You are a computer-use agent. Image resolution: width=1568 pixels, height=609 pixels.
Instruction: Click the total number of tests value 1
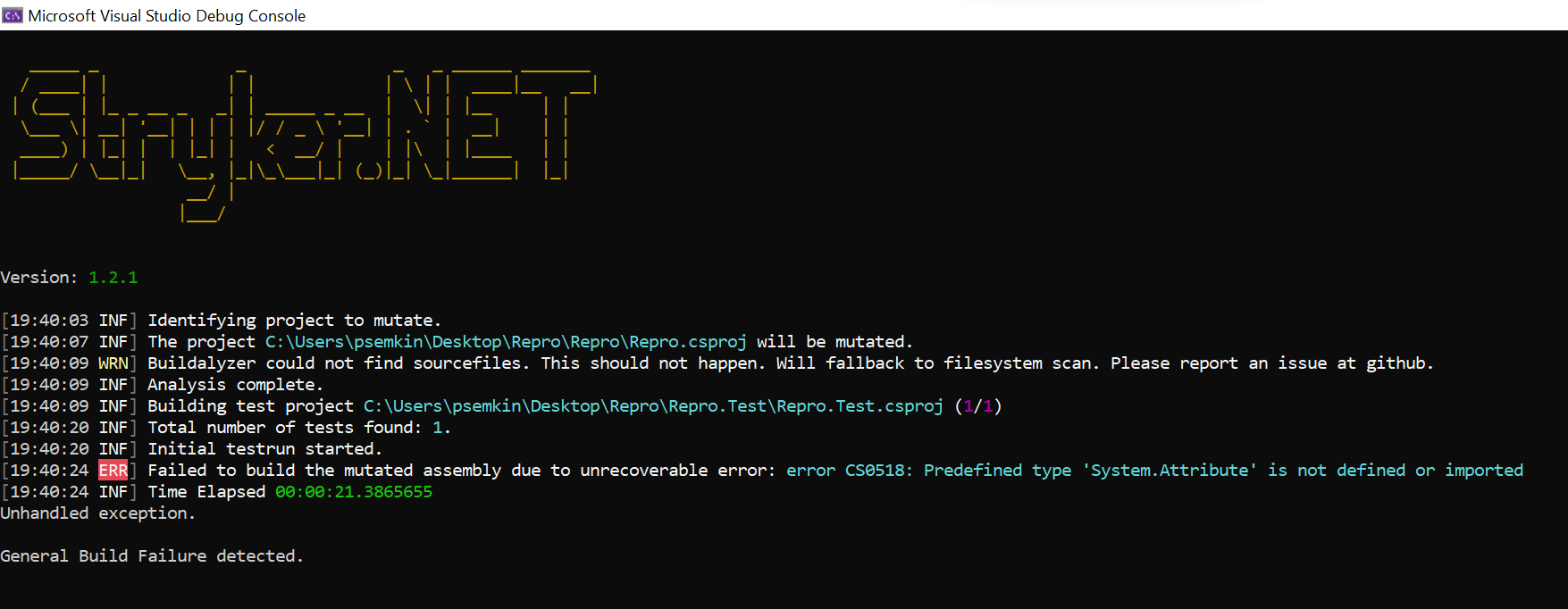pos(439,427)
